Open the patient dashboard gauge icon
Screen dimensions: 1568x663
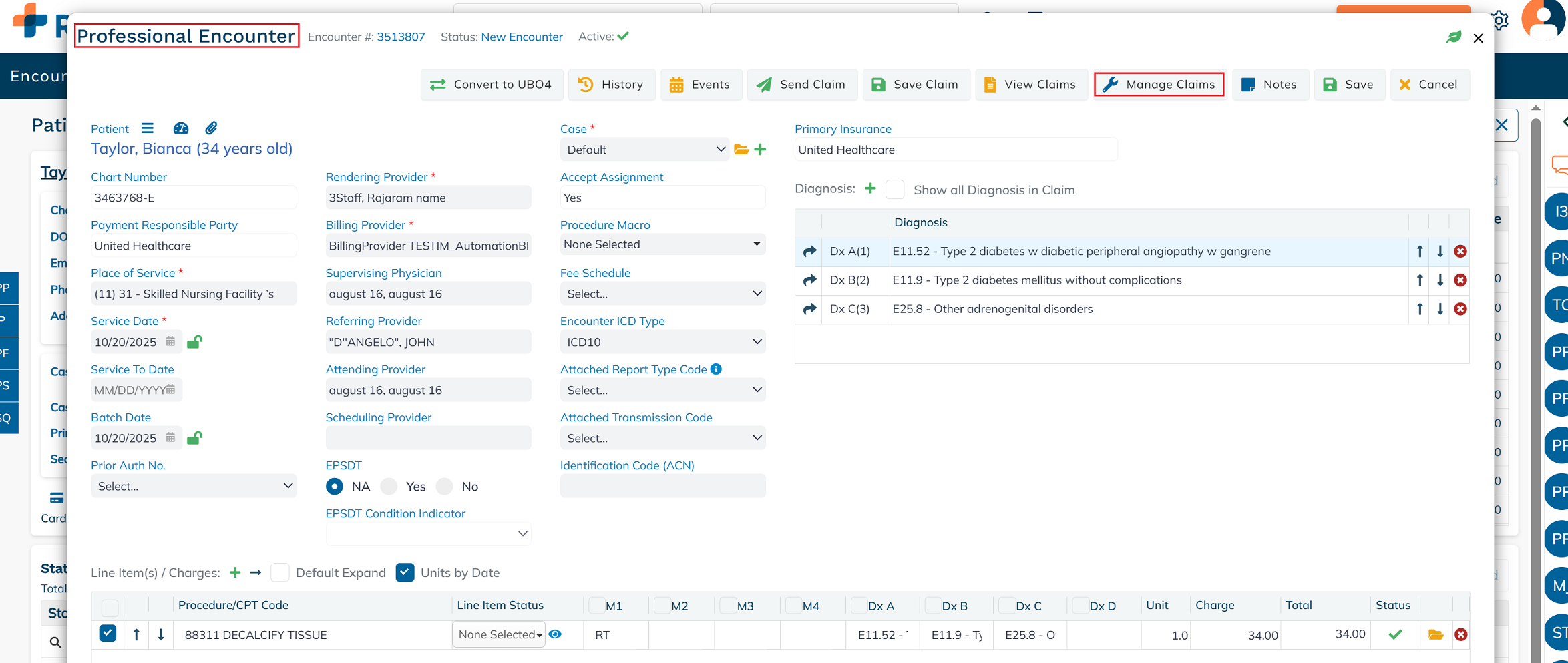[180, 128]
